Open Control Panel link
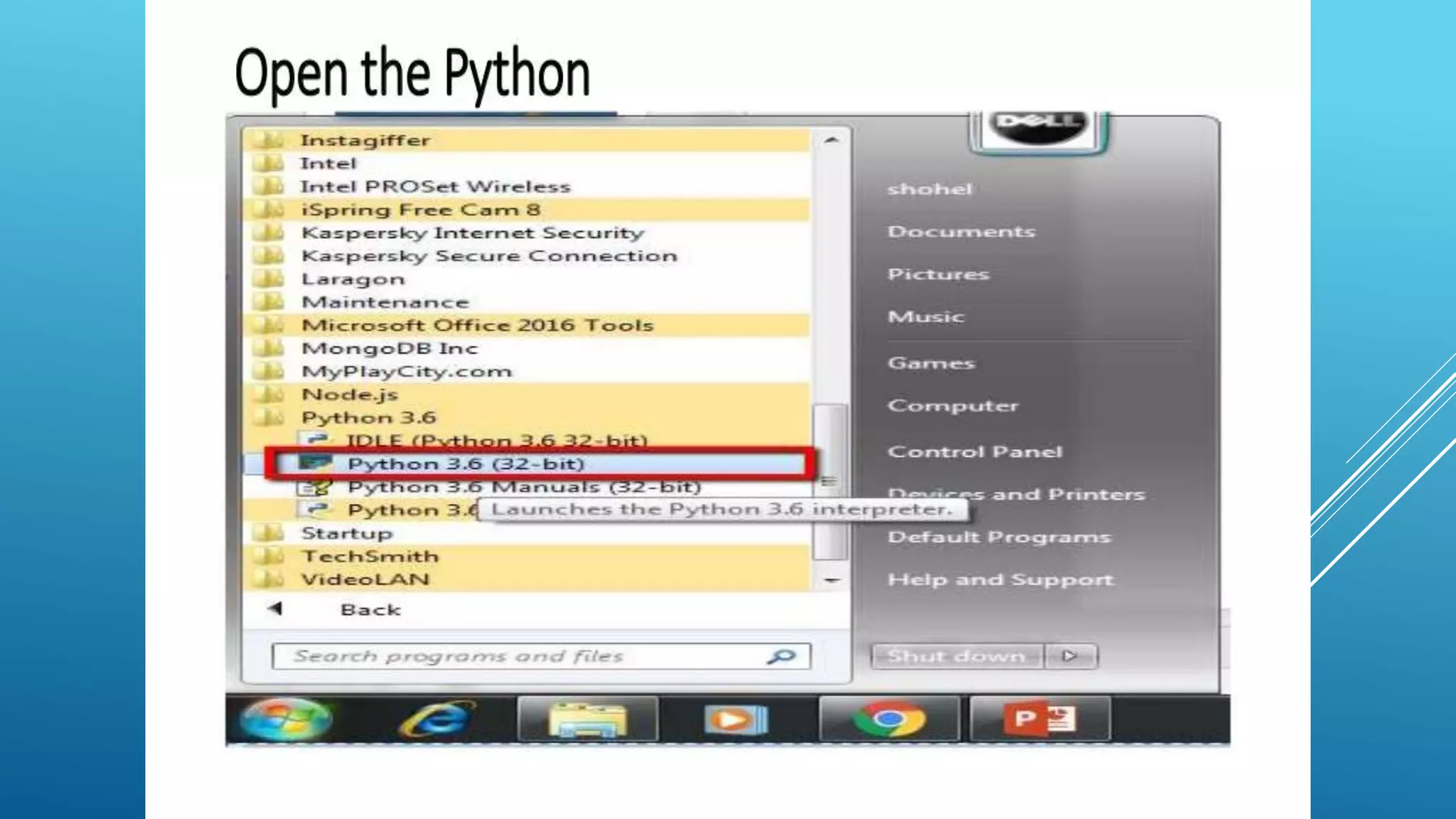1456x819 pixels. pyautogui.click(x=975, y=451)
